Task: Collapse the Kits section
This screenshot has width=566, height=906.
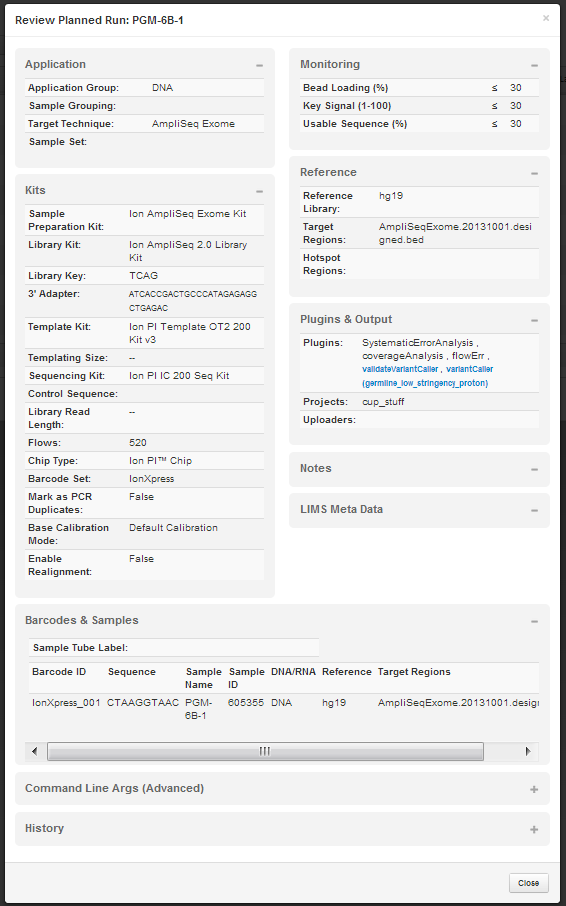Action: (259, 191)
